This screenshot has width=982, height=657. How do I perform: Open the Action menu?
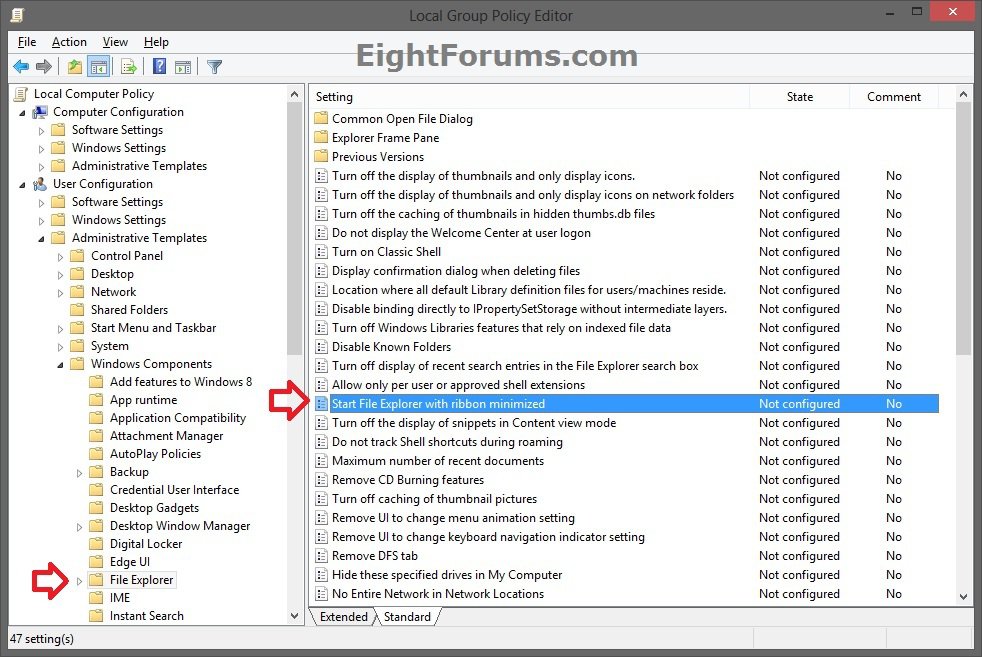[x=69, y=42]
